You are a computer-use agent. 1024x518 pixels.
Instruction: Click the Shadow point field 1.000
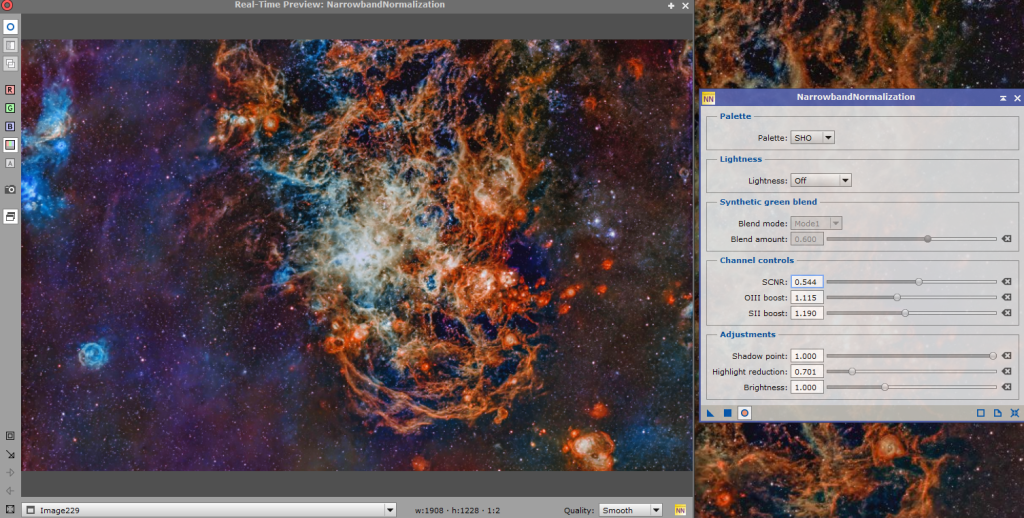[807, 356]
